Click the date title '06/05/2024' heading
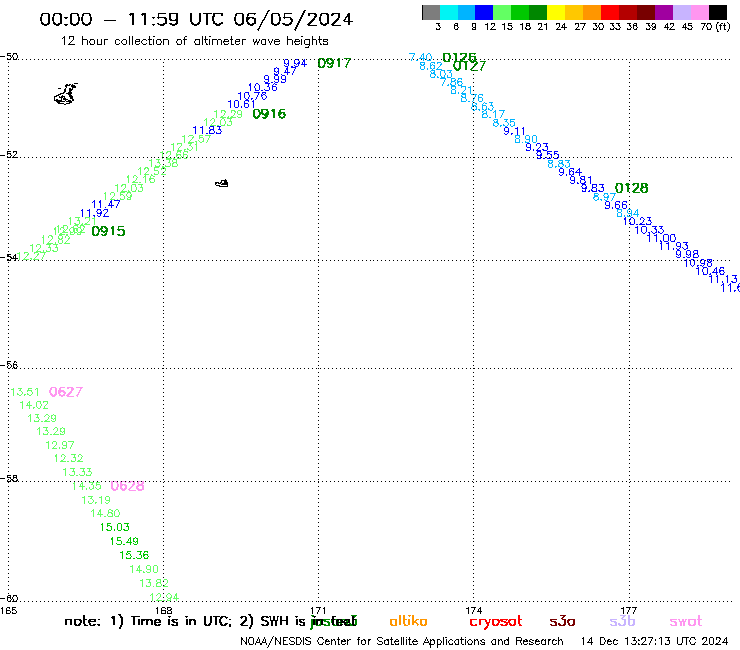The image size is (740, 650). [x=293, y=19]
